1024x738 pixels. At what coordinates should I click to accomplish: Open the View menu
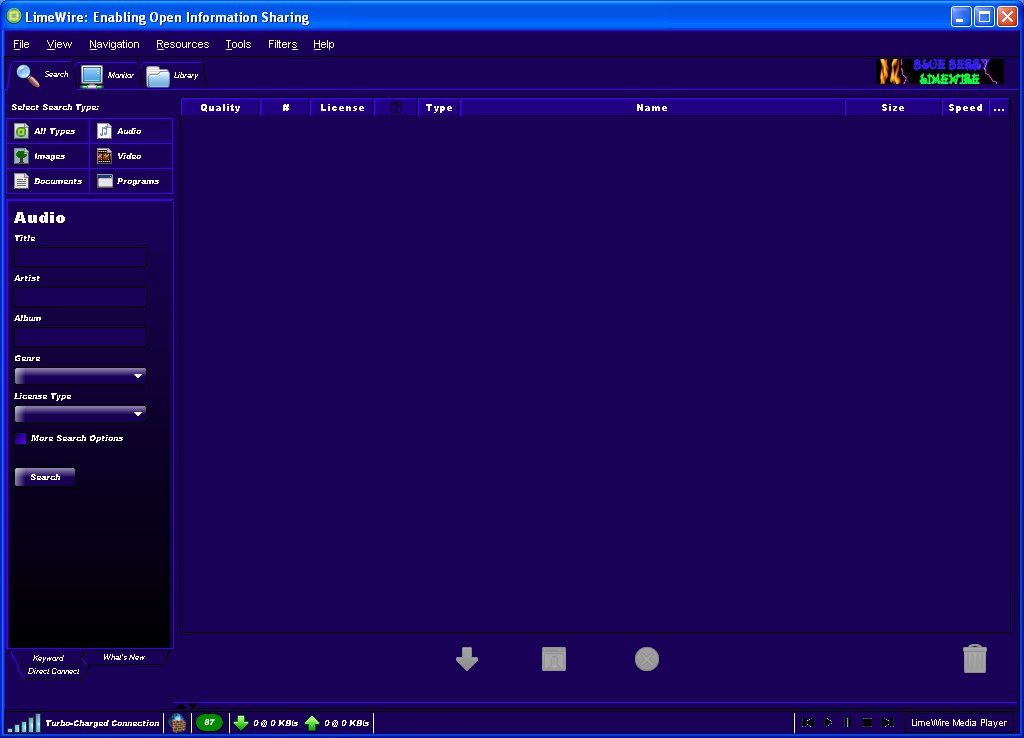(59, 44)
